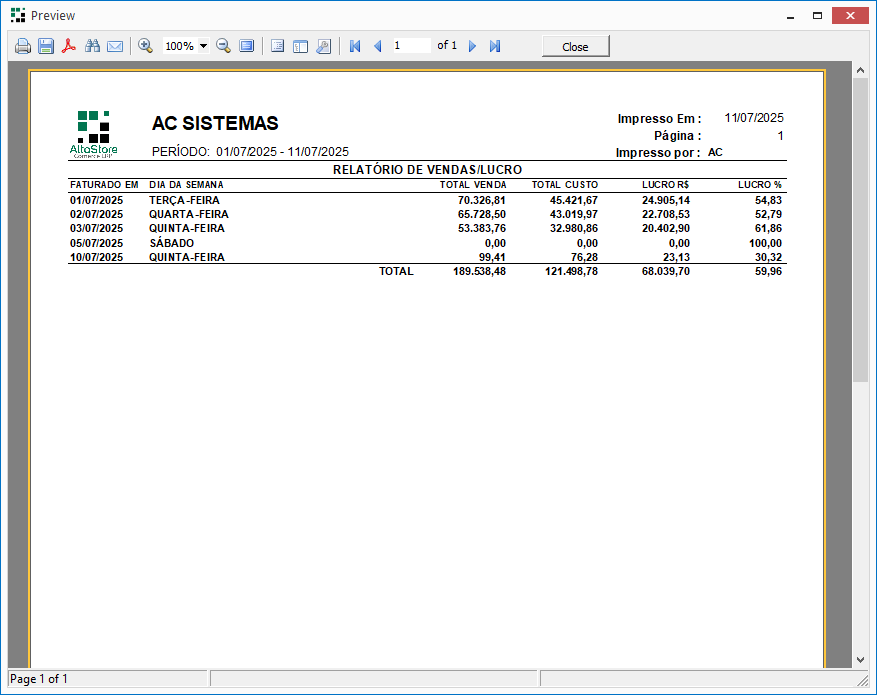Click the LUCRO R$ column header
877x695 pixels.
pyautogui.click(x=666, y=185)
